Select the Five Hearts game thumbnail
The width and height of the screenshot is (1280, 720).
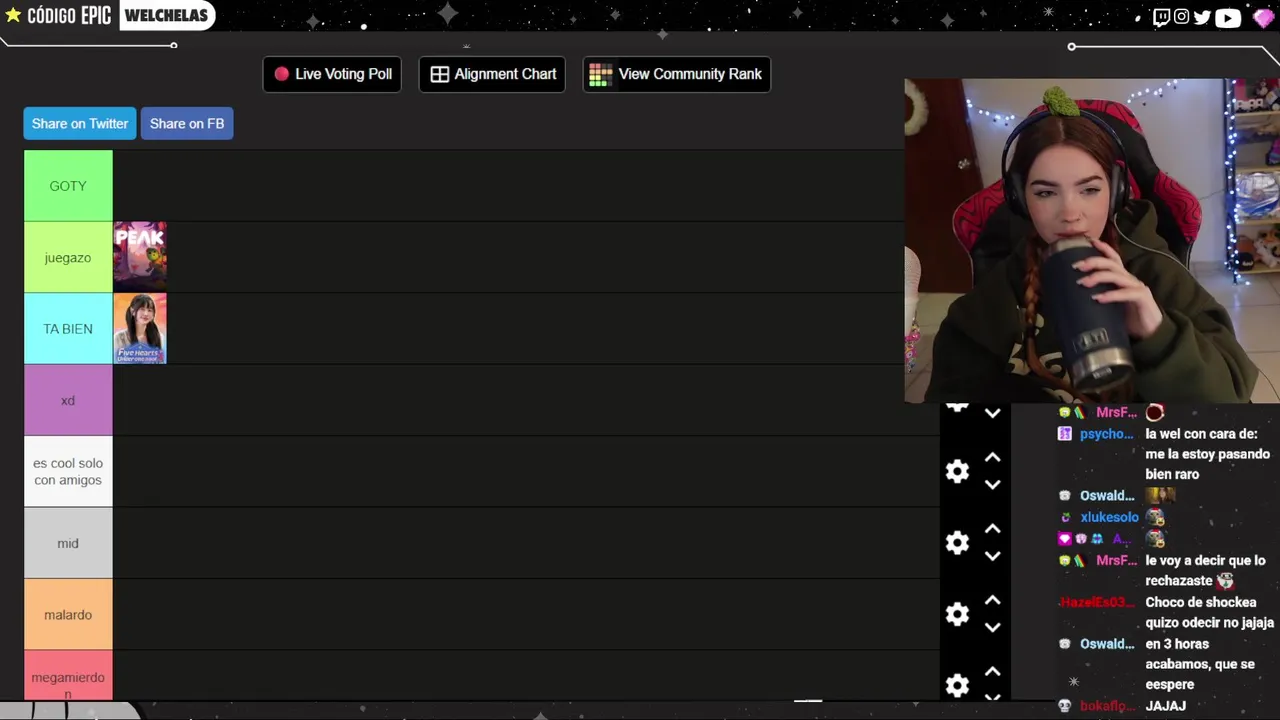(x=140, y=329)
